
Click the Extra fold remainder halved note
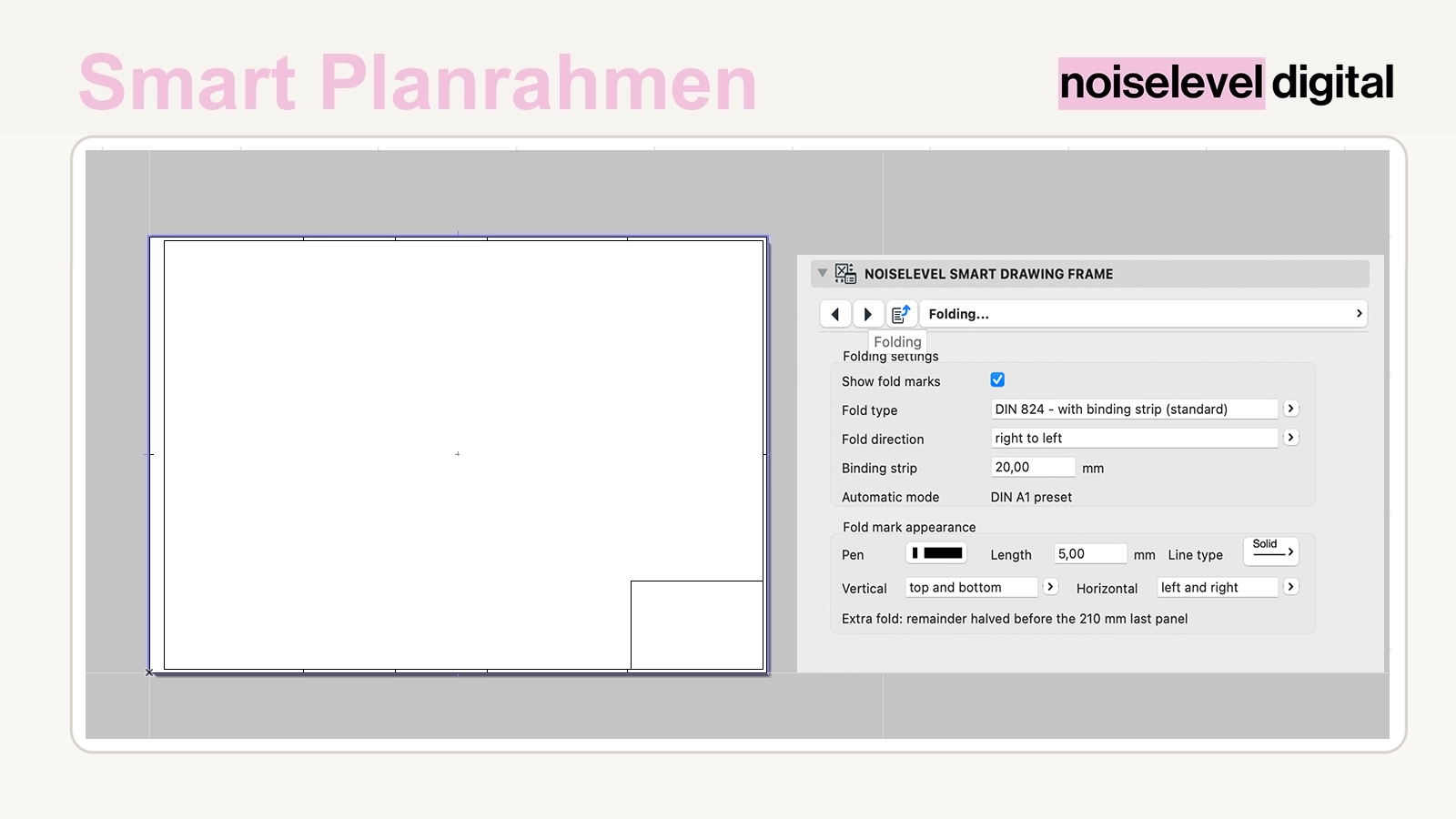coord(1015,619)
